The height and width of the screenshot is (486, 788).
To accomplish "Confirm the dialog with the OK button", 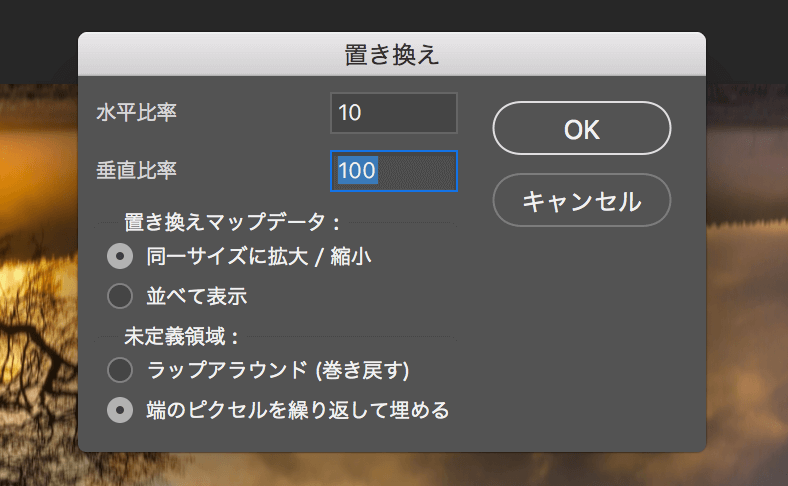I will coord(581,128).
